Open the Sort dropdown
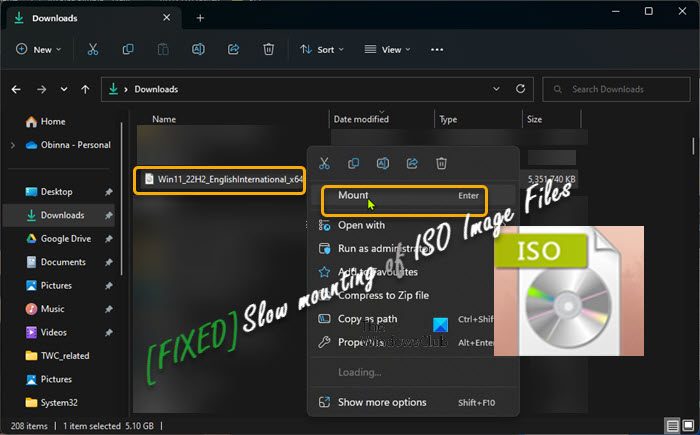 [321, 50]
